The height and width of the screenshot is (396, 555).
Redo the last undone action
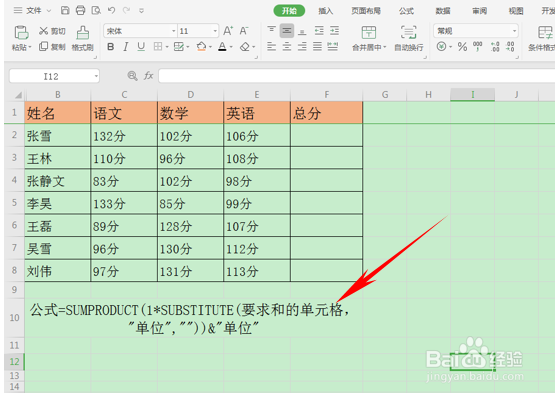[x=126, y=10]
